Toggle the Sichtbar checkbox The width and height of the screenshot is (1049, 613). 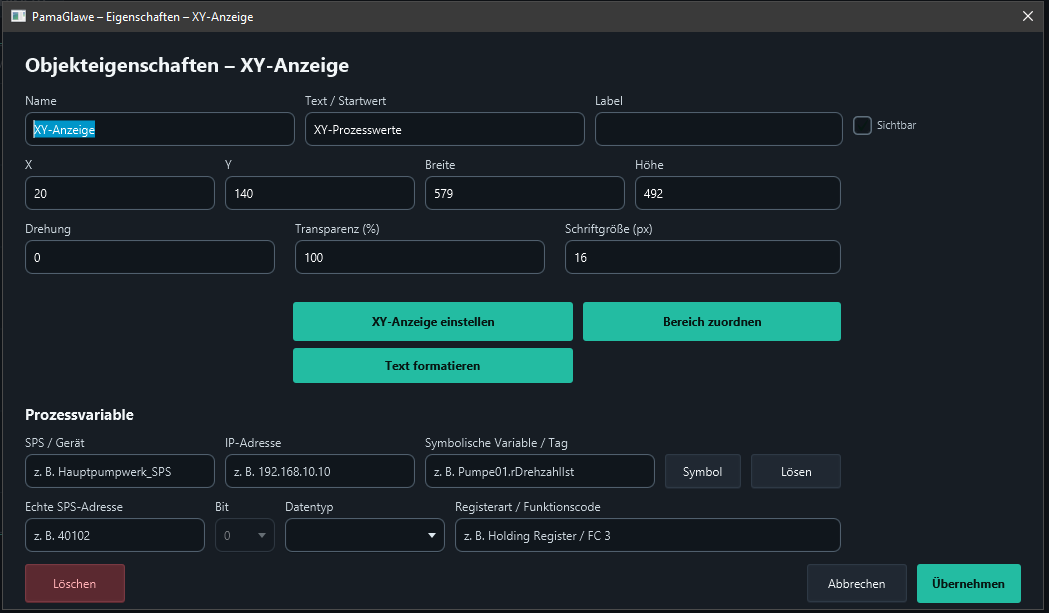(x=862, y=125)
